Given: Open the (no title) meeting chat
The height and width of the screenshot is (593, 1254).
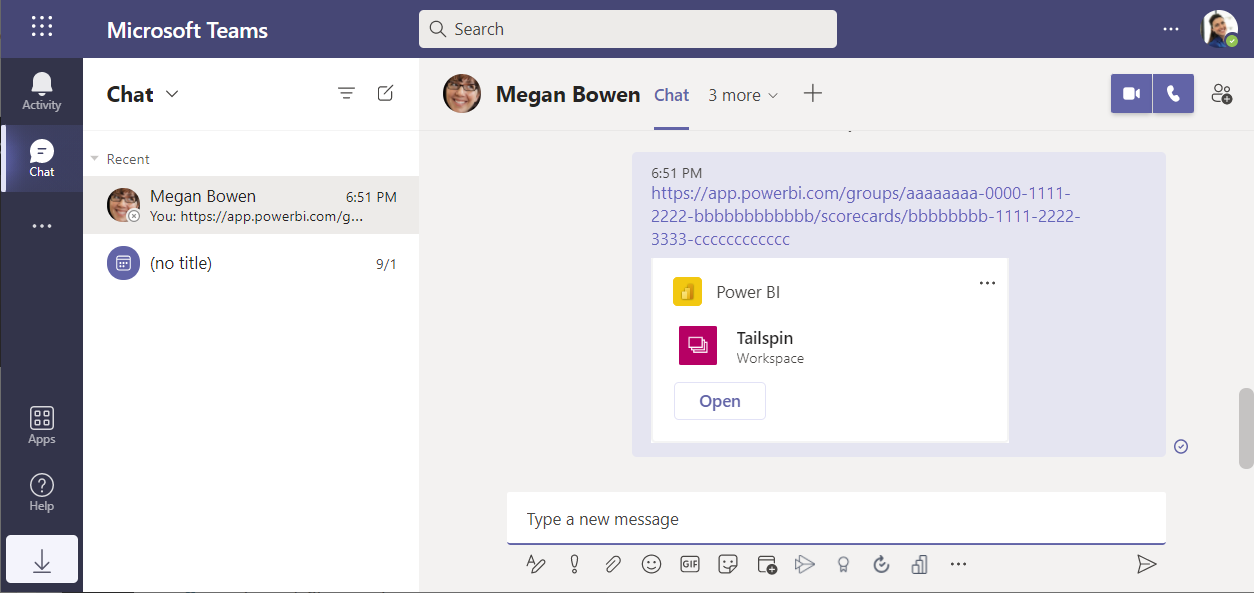Looking at the screenshot, I should point(251,263).
